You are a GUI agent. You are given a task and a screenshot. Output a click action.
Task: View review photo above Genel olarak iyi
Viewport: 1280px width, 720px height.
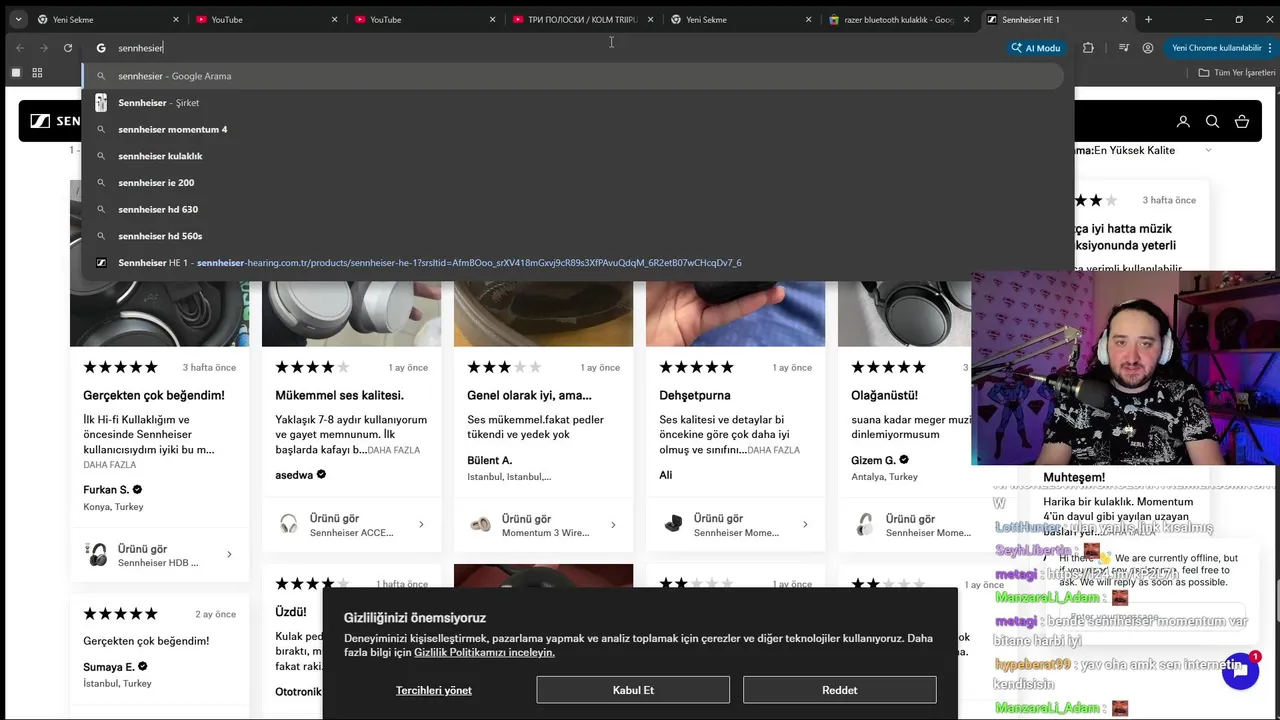point(543,314)
